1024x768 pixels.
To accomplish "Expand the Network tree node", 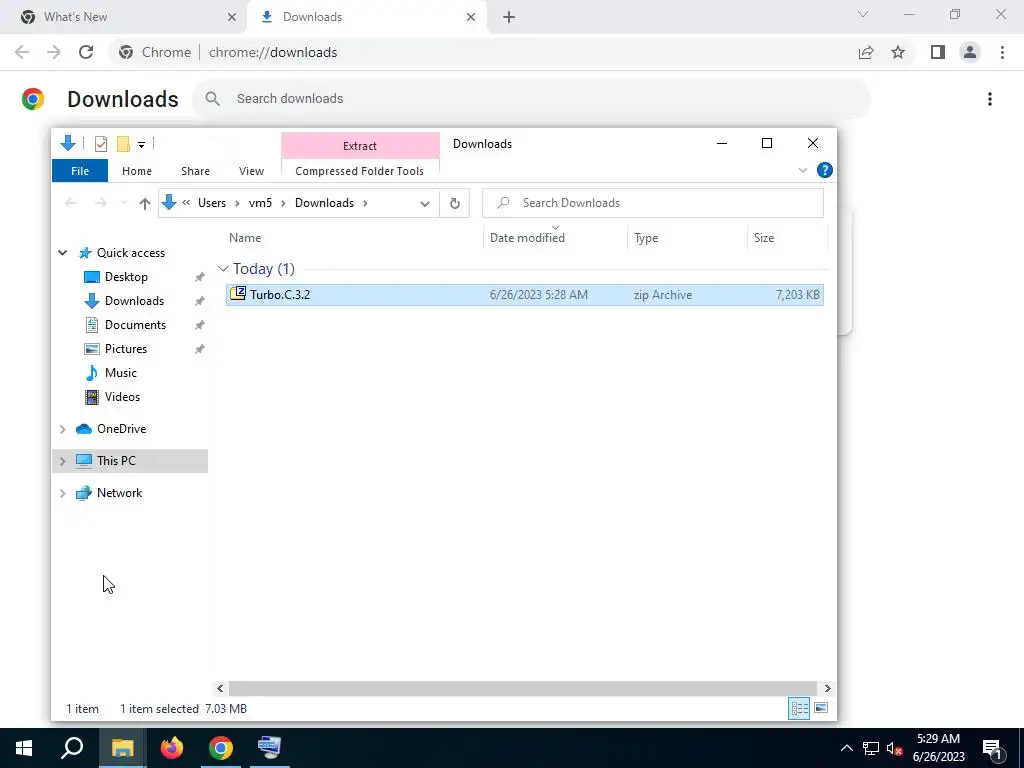I will click(63, 493).
